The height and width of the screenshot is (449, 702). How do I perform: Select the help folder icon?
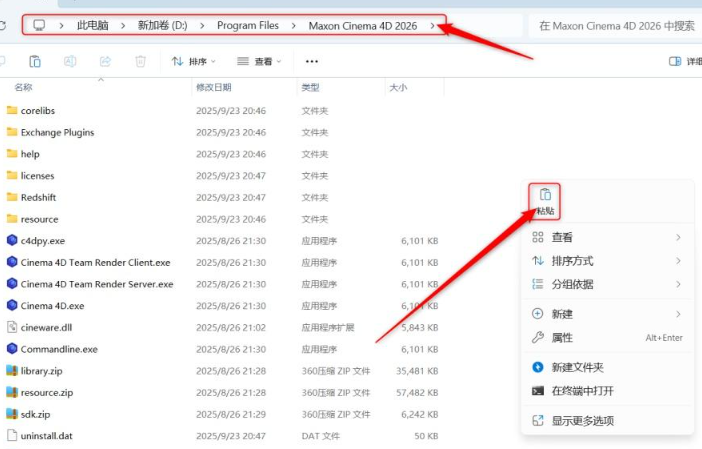[12, 154]
